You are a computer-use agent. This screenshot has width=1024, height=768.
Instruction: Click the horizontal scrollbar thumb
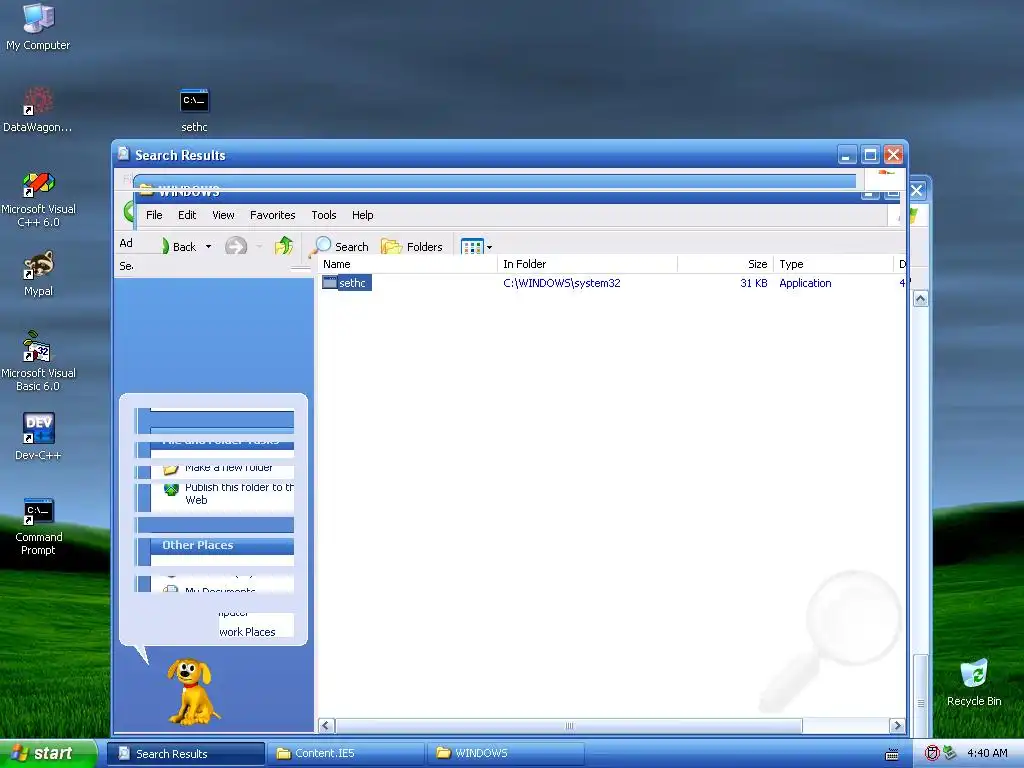(x=569, y=726)
